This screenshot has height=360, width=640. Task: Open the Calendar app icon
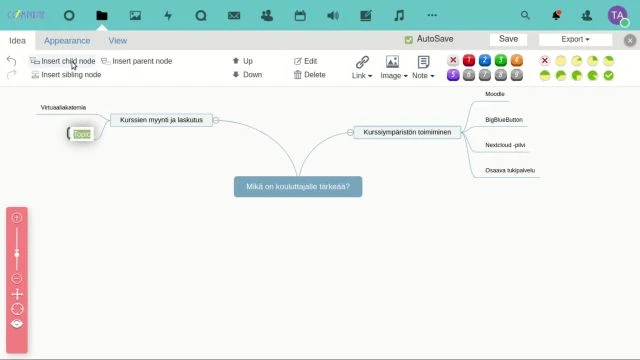tap(300, 16)
